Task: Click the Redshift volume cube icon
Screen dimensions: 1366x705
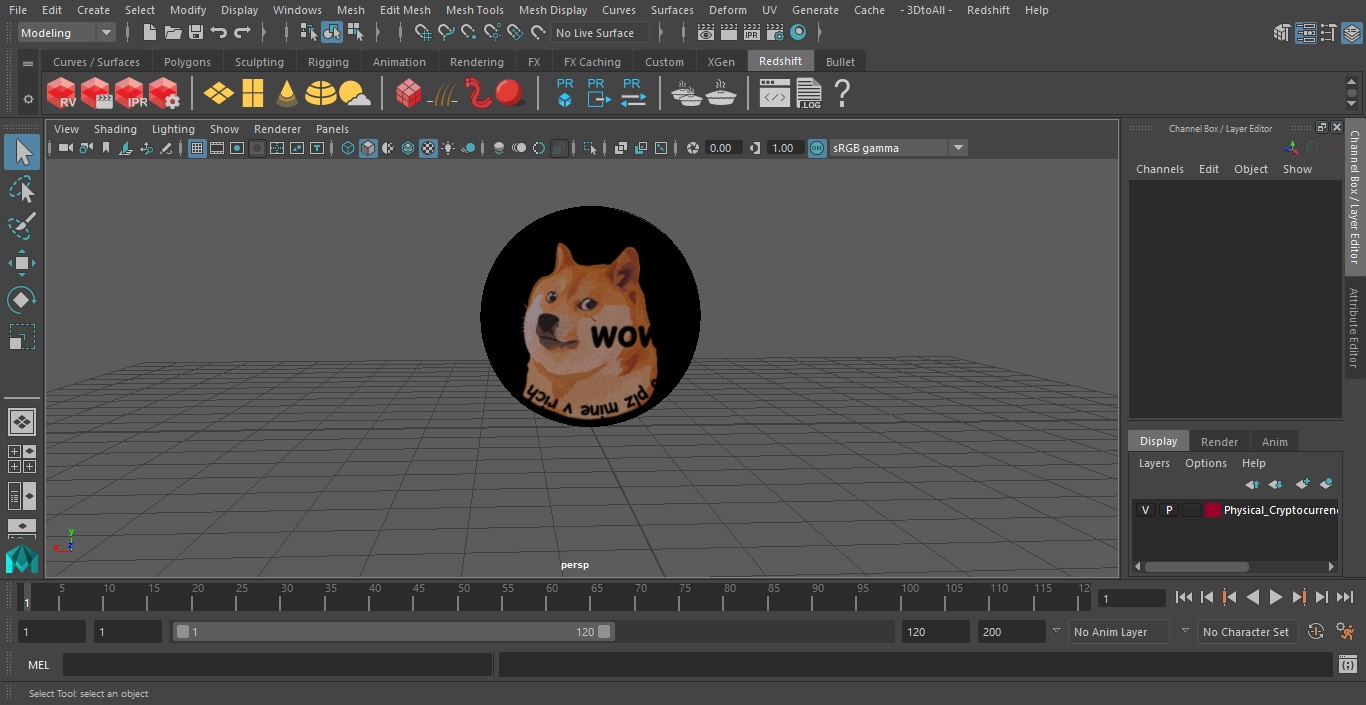Action: (x=408, y=94)
